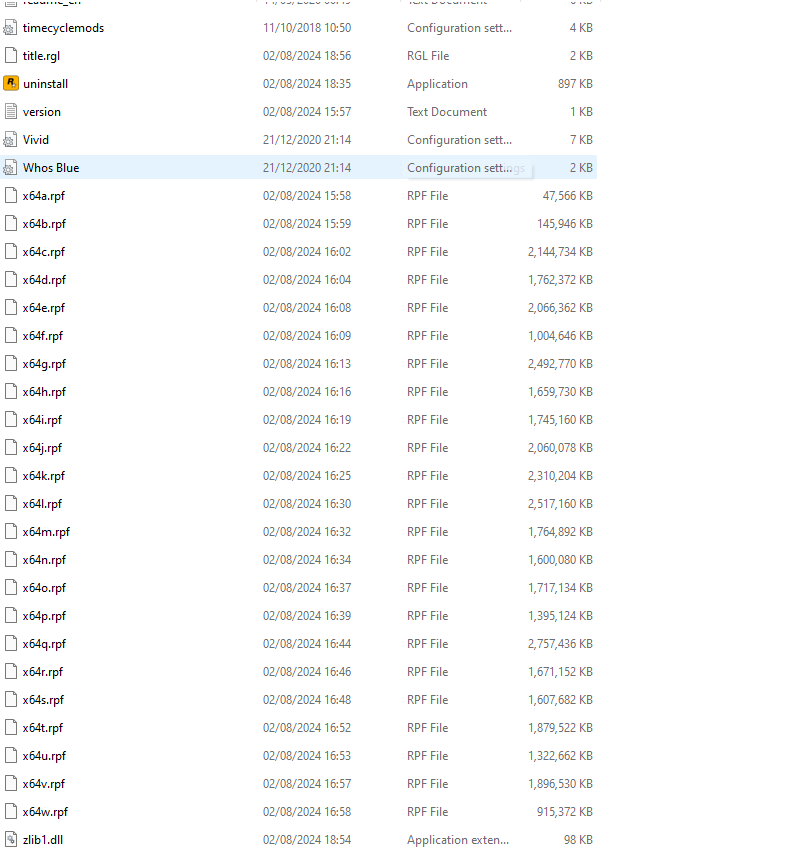796x864 pixels.
Task: Click the size 2,144,734 KB
Action: (560, 252)
